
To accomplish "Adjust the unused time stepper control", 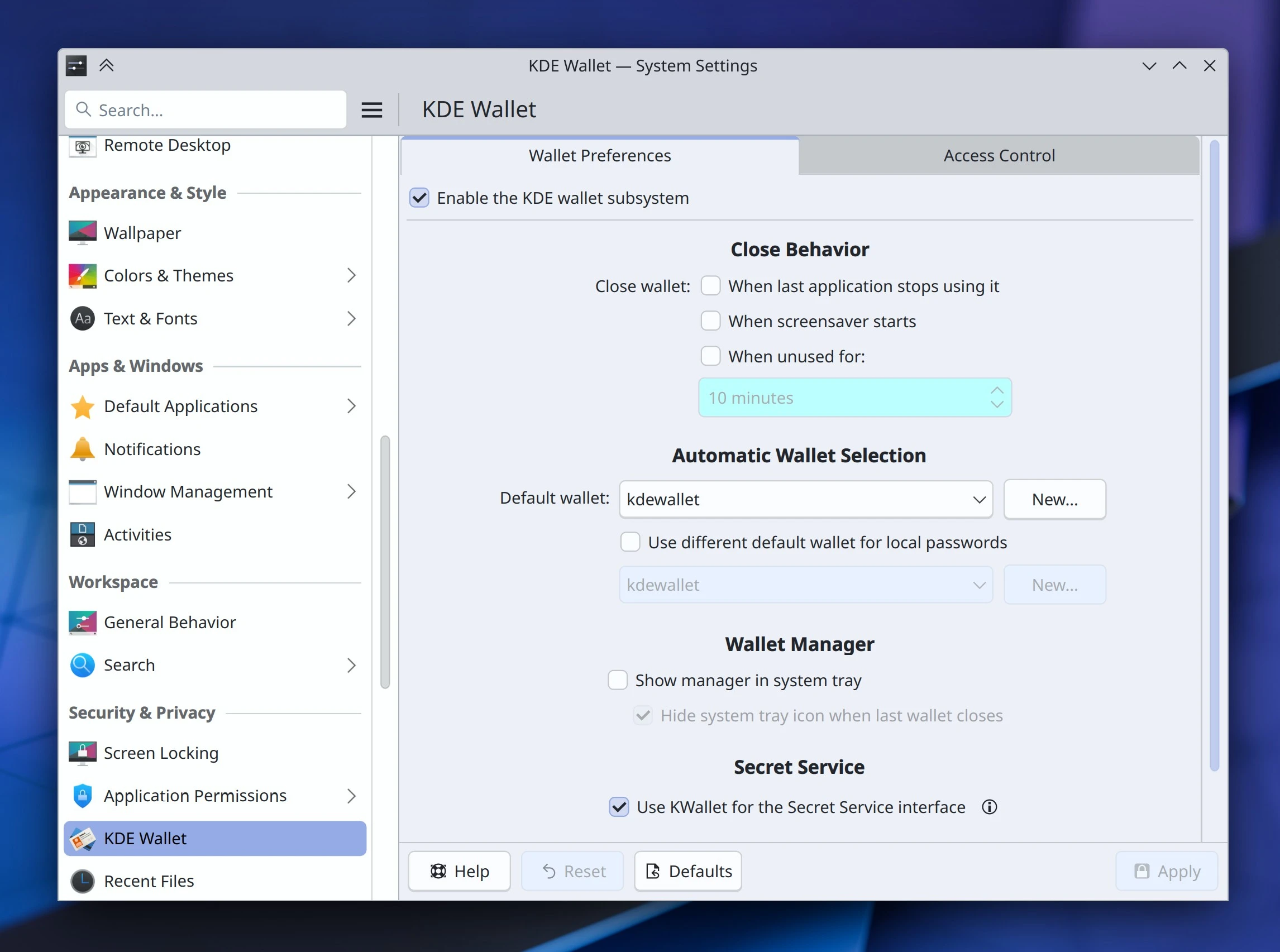I will point(996,397).
